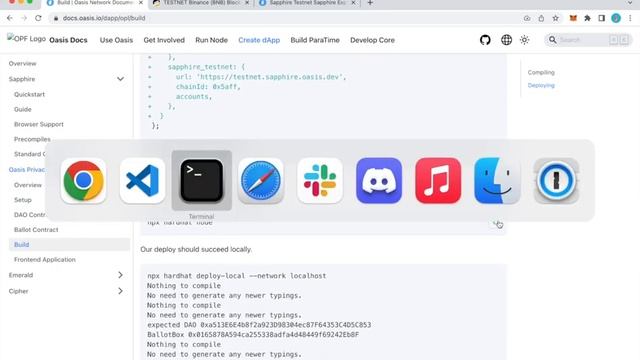Viewport: 640px width, 360px height.
Task: Open Chrome three-dot menu
Action: 630,18
